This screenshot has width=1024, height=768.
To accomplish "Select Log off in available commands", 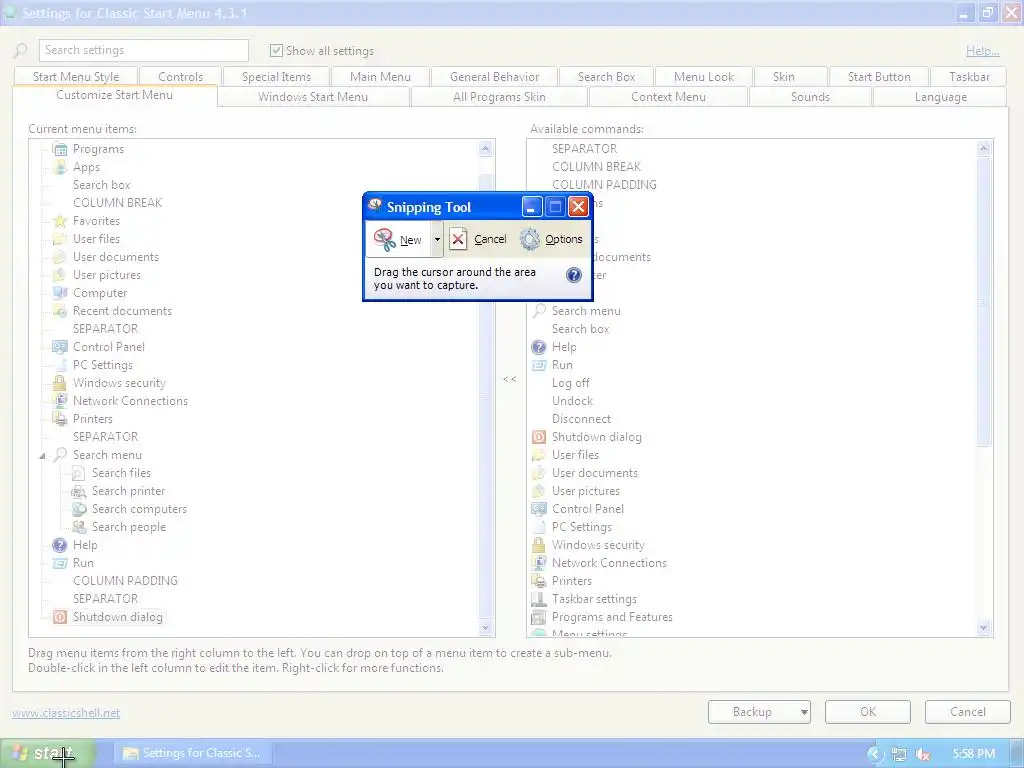I will tap(571, 383).
